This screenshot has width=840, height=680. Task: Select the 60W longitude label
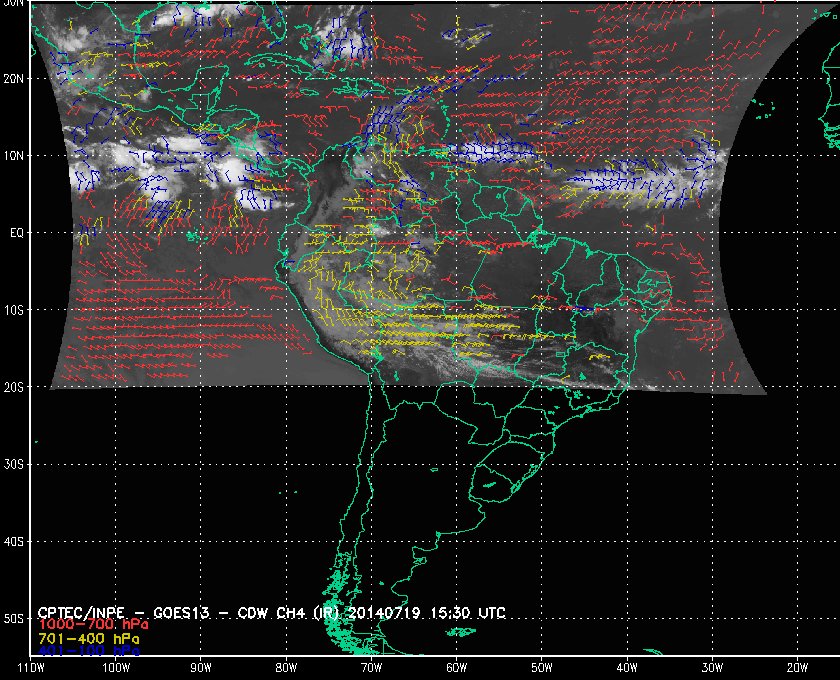456,668
